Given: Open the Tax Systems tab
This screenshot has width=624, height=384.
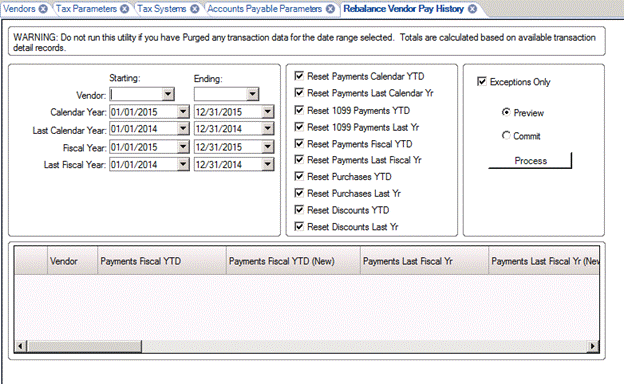Looking at the screenshot, I should 162,9.
